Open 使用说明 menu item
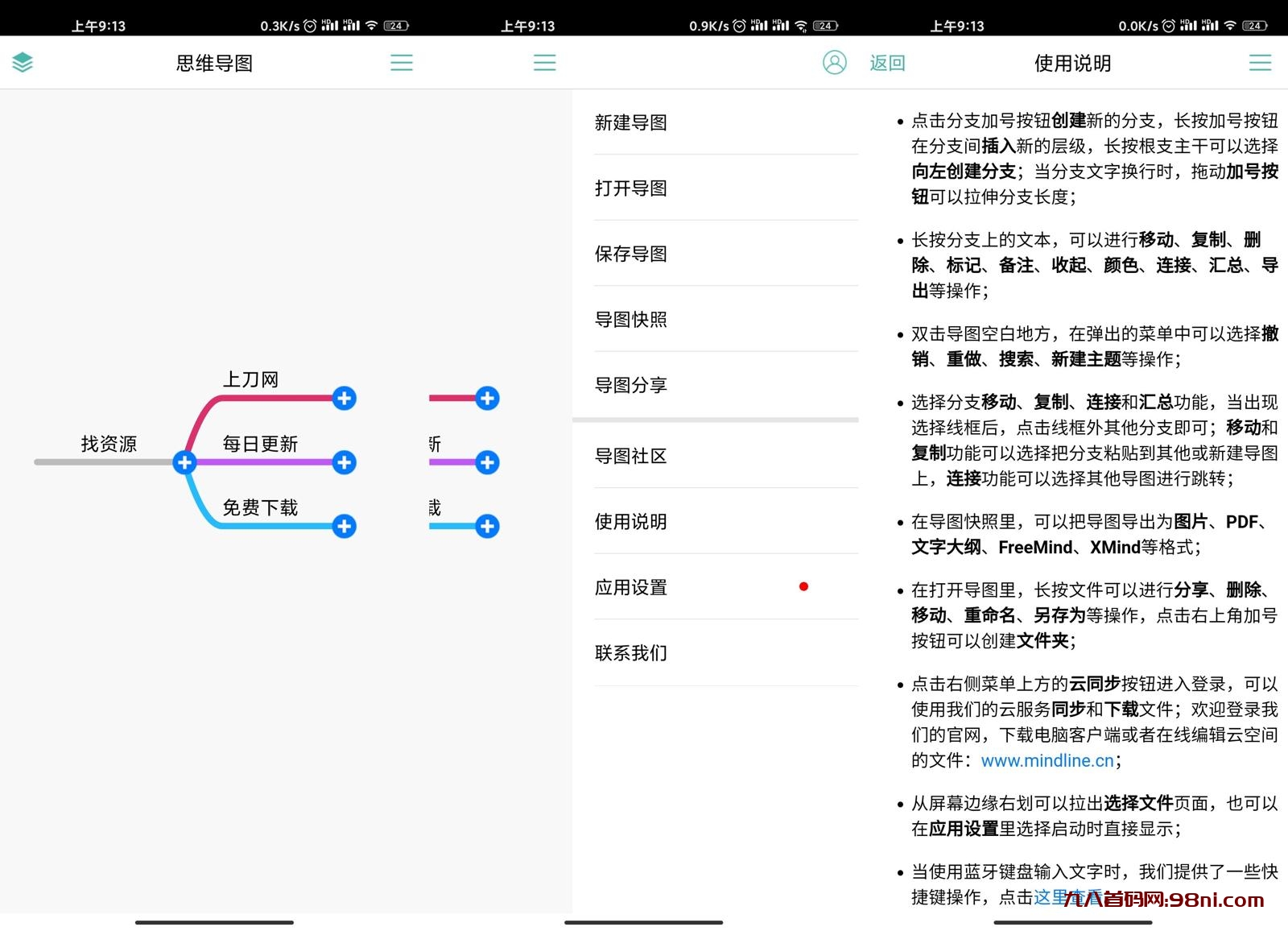 (716, 522)
